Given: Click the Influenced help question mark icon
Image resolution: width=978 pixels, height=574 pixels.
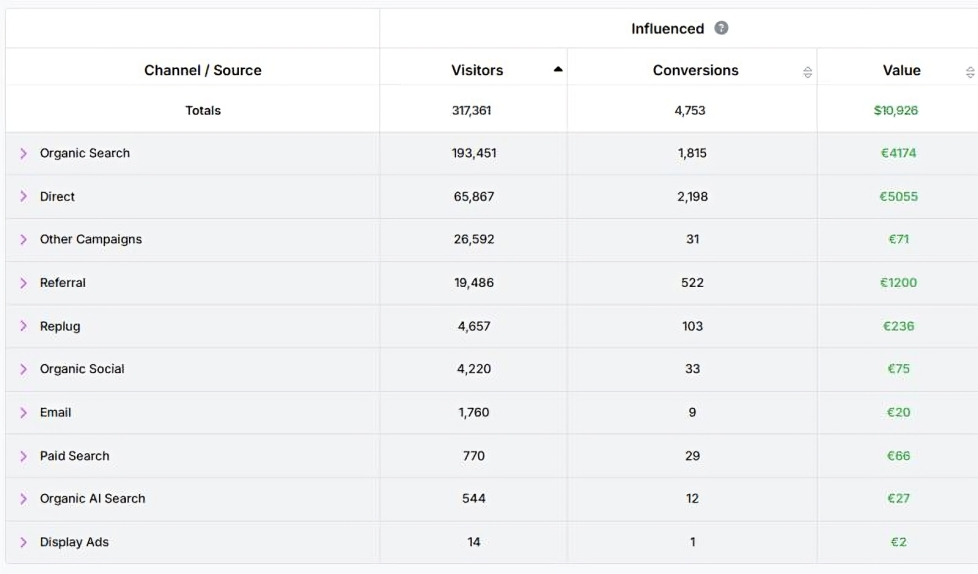Looking at the screenshot, I should pyautogui.click(x=721, y=28).
